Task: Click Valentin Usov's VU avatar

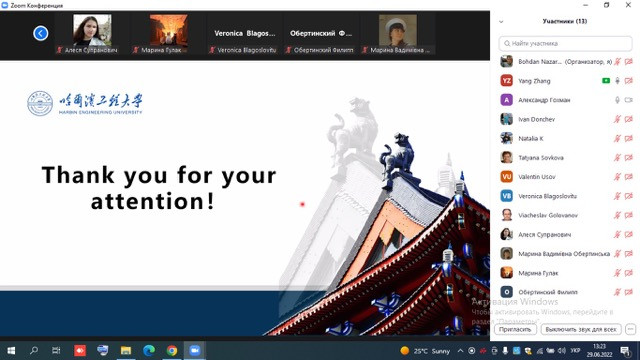Action: pyautogui.click(x=507, y=177)
